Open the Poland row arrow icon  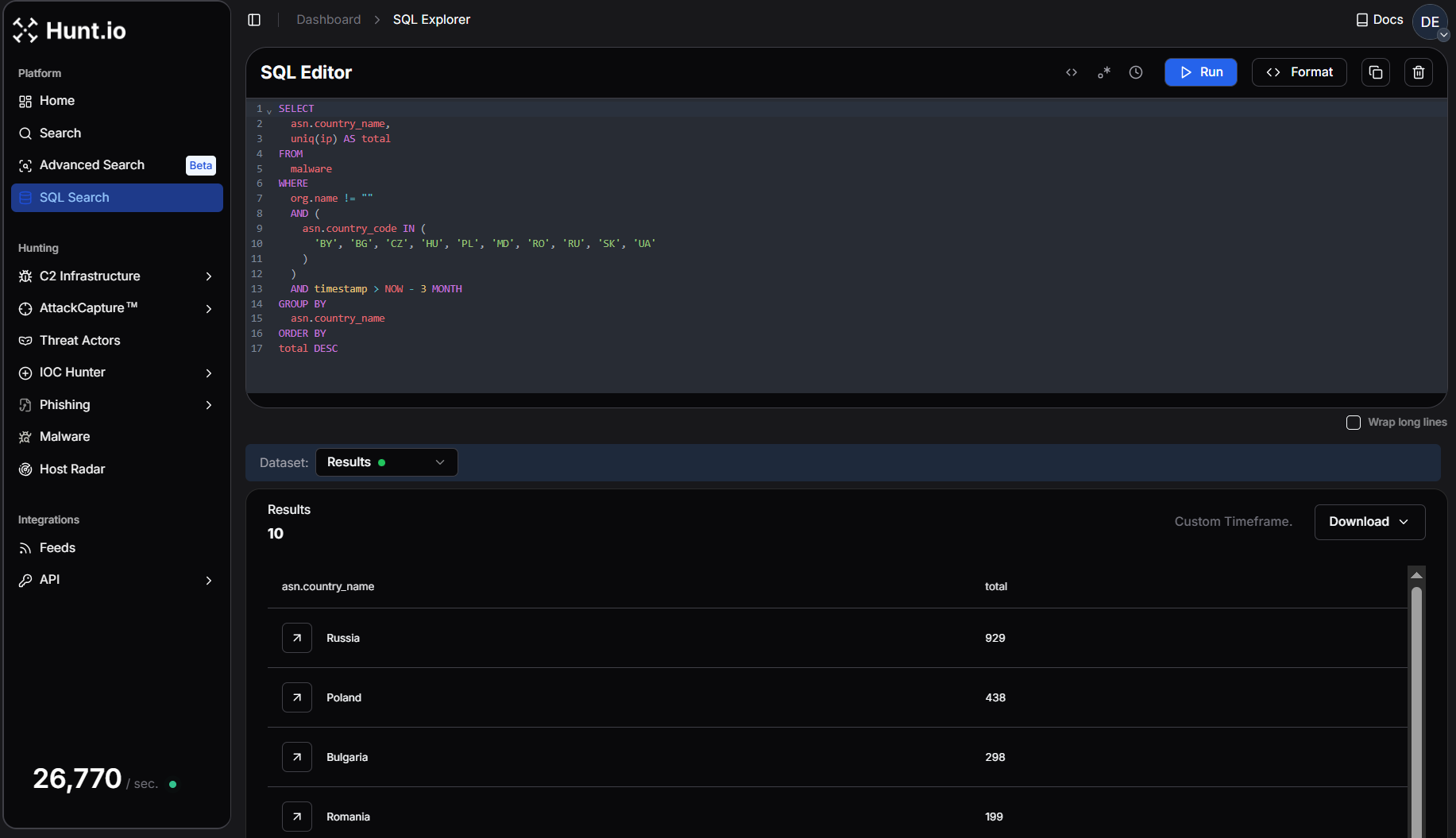297,697
